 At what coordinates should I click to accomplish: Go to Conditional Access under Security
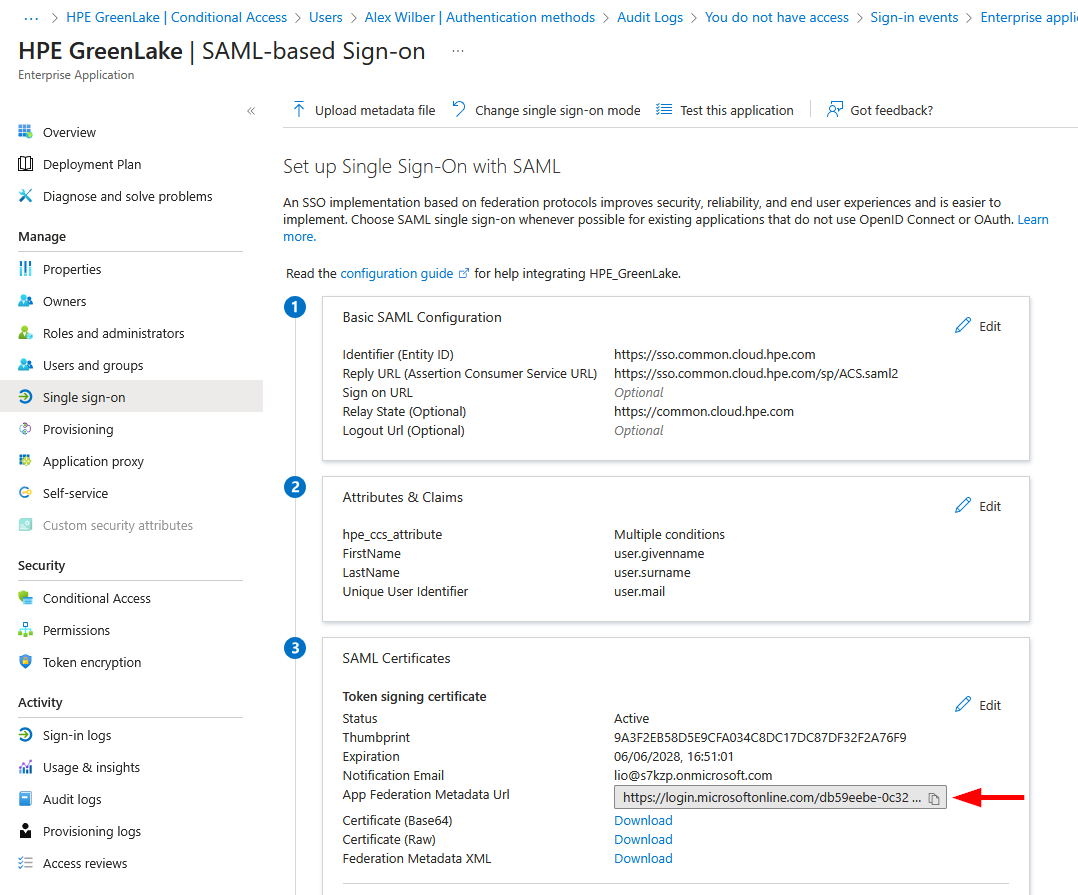tap(96, 598)
